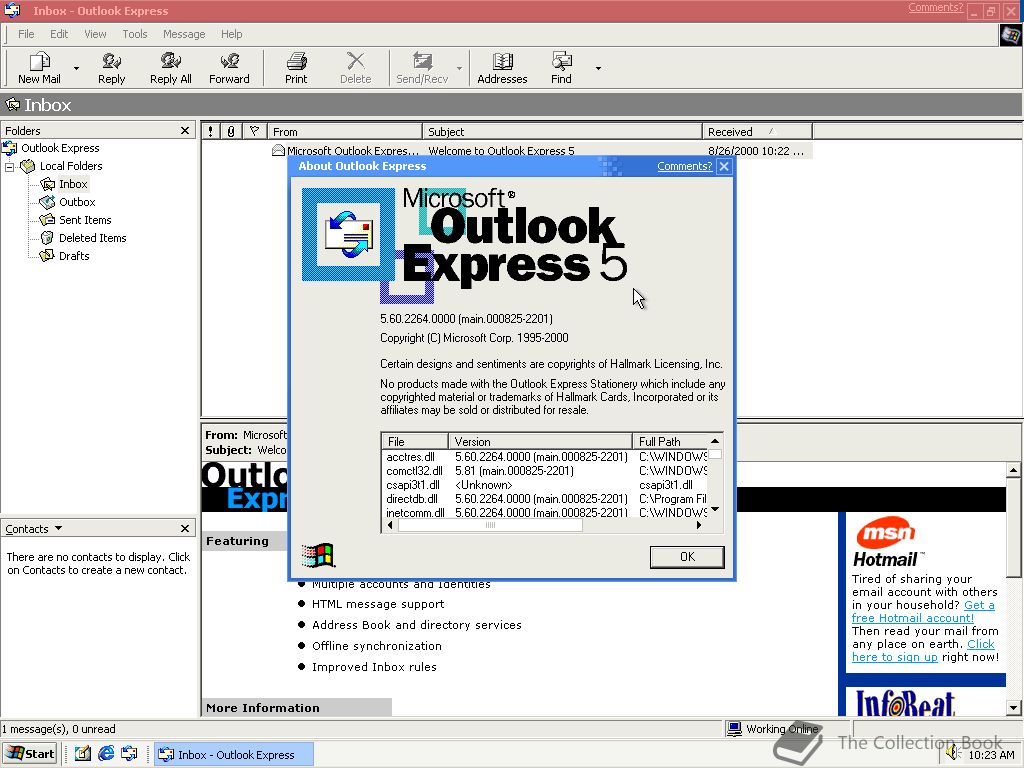Click OK in About dialog
1024x768 pixels.
coord(687,557)
